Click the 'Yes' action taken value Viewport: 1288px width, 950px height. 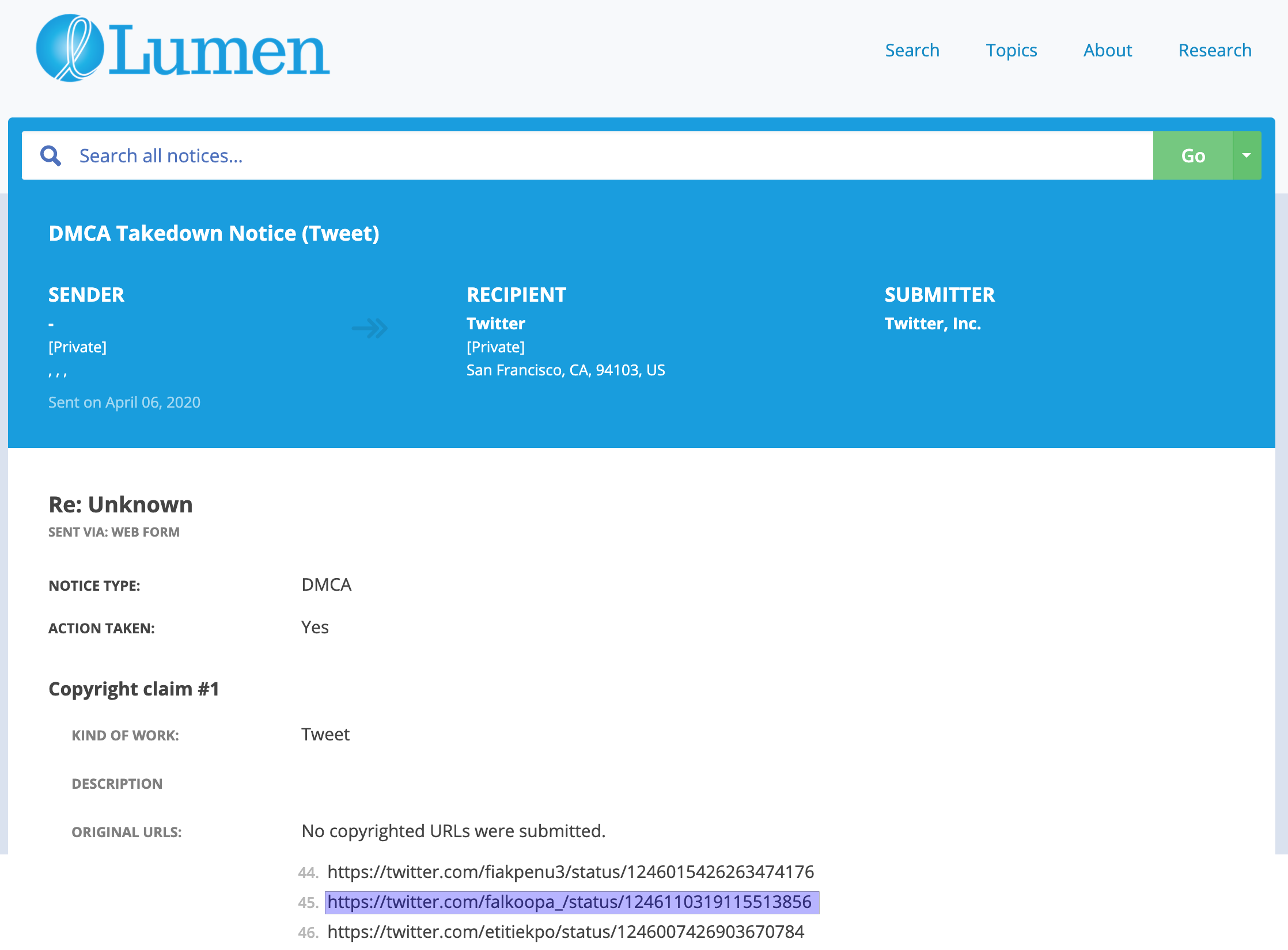[x=315, y=627]
